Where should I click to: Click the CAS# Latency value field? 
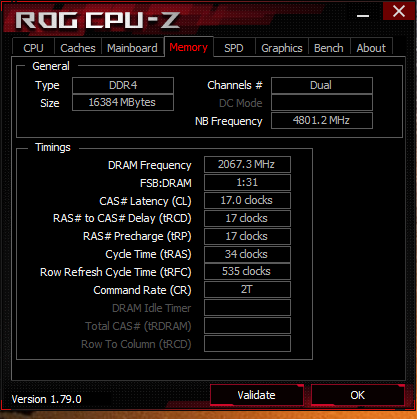click(x=247, y=200)
